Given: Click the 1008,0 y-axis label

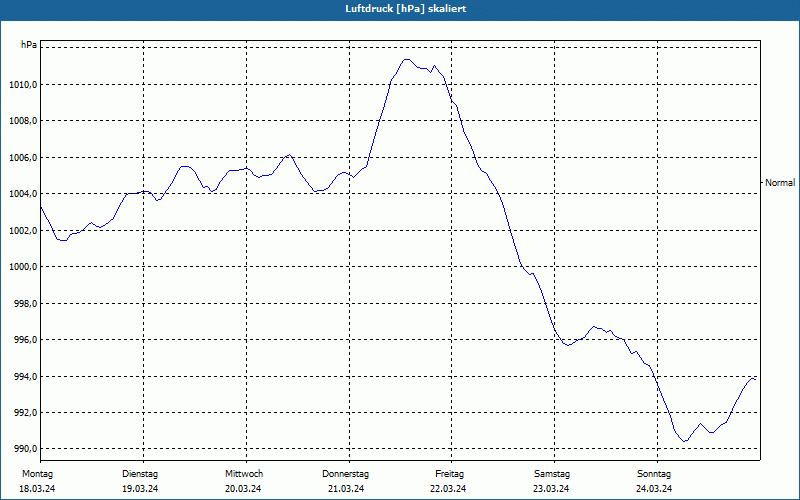Looking at the screenshot, I should [23, 121].
